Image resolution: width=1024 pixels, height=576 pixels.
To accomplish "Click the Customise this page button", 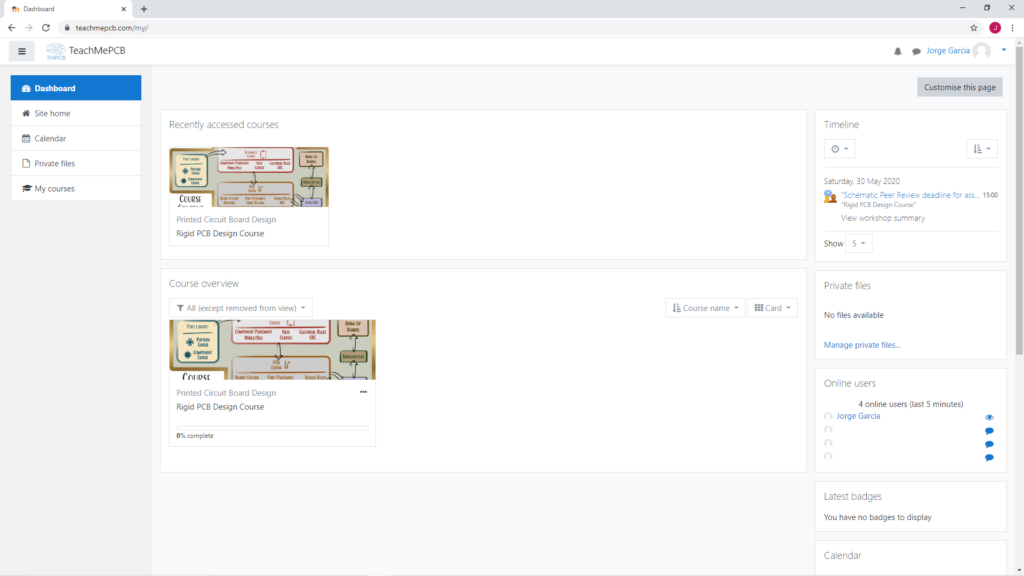I will point(959,87).
